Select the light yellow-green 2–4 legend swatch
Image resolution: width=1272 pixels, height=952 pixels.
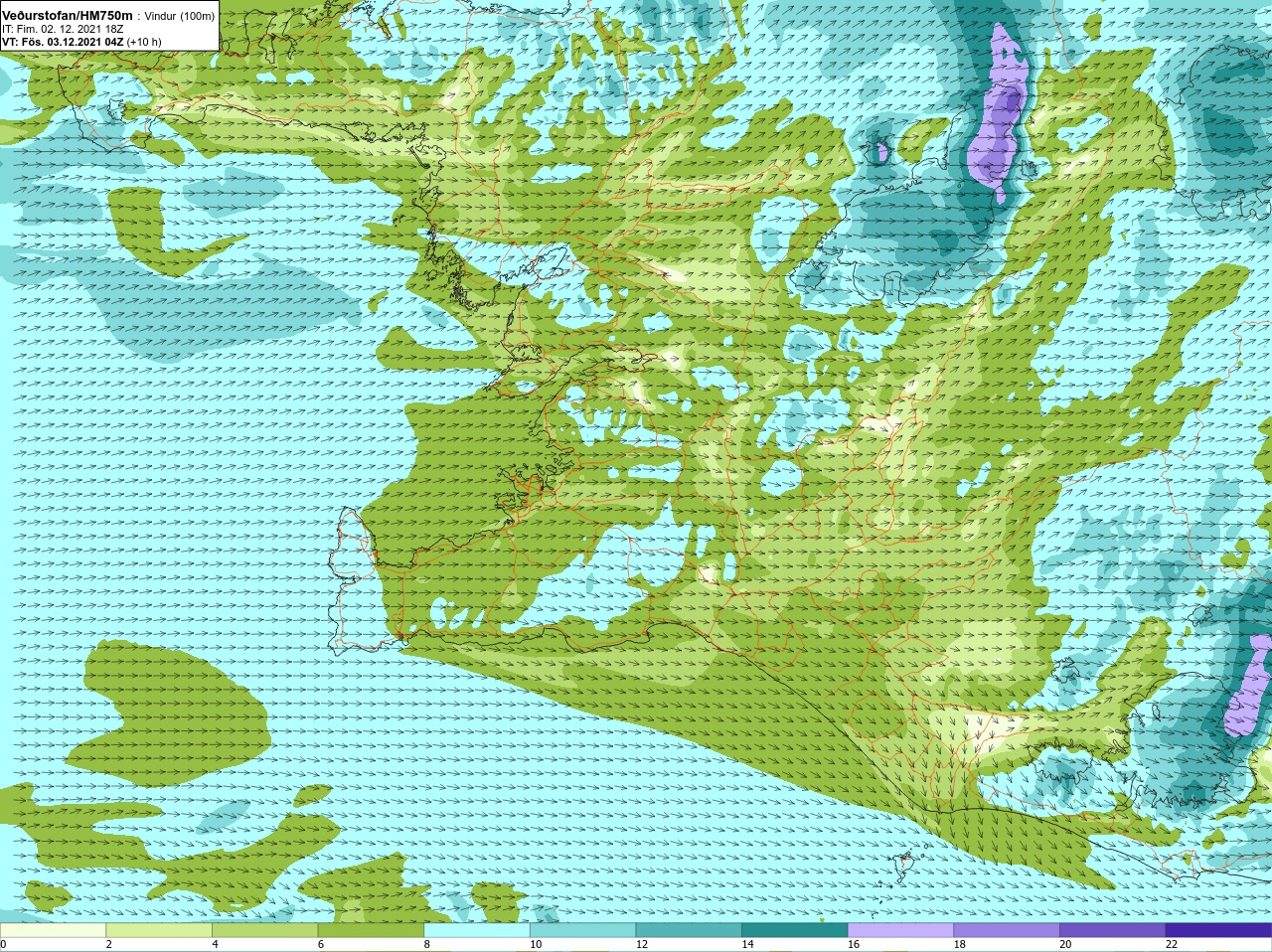coord(159,930)
